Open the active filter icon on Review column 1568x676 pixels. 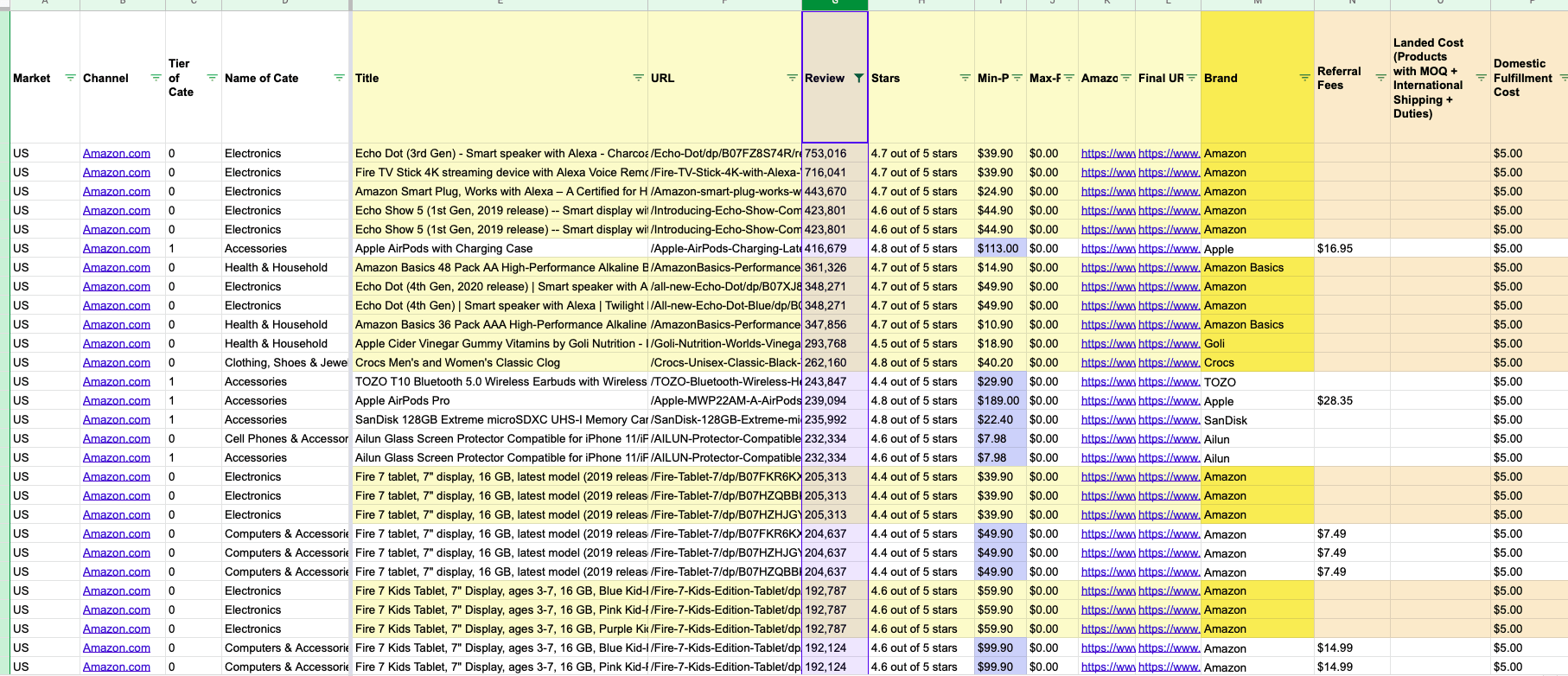pos(858,78)
